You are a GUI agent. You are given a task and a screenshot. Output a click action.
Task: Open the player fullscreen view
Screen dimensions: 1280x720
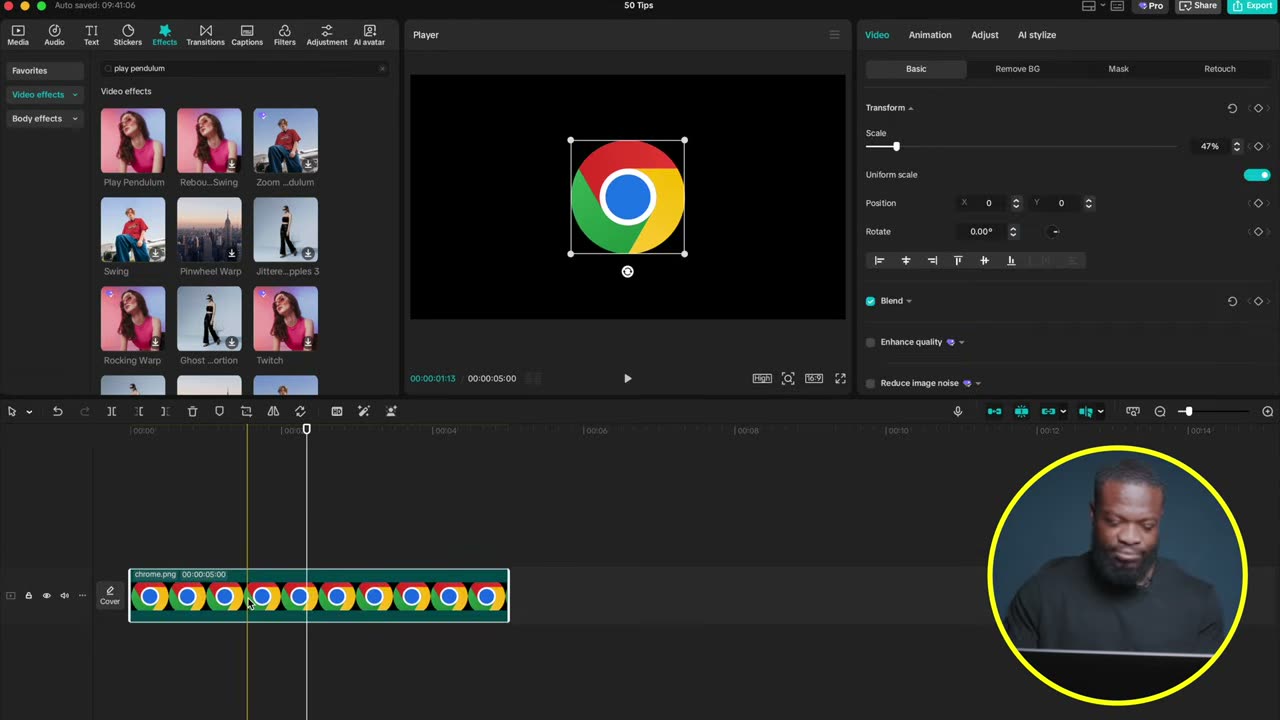pos(840,378)
